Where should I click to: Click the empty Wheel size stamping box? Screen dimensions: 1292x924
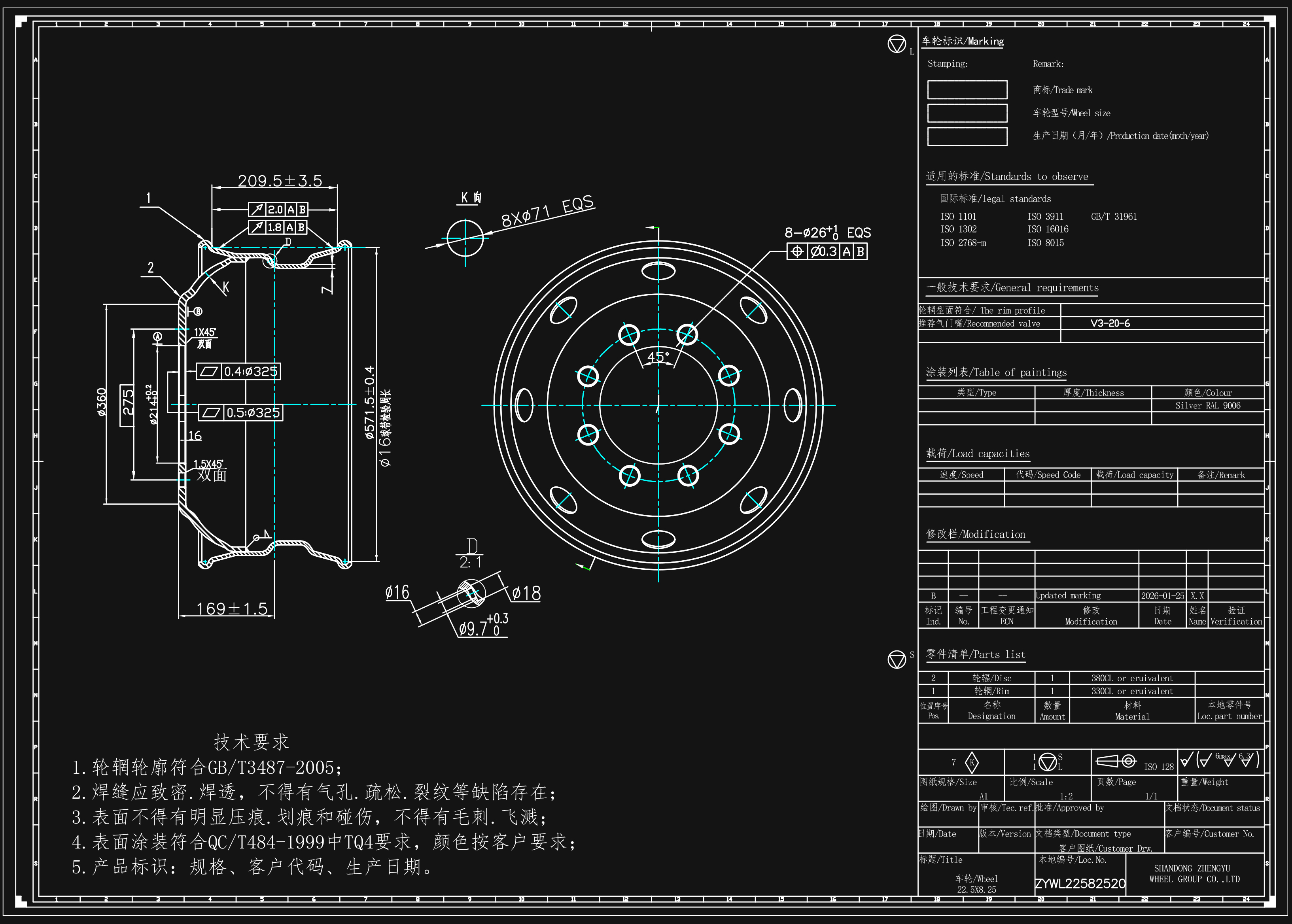[x=967, y=113]
